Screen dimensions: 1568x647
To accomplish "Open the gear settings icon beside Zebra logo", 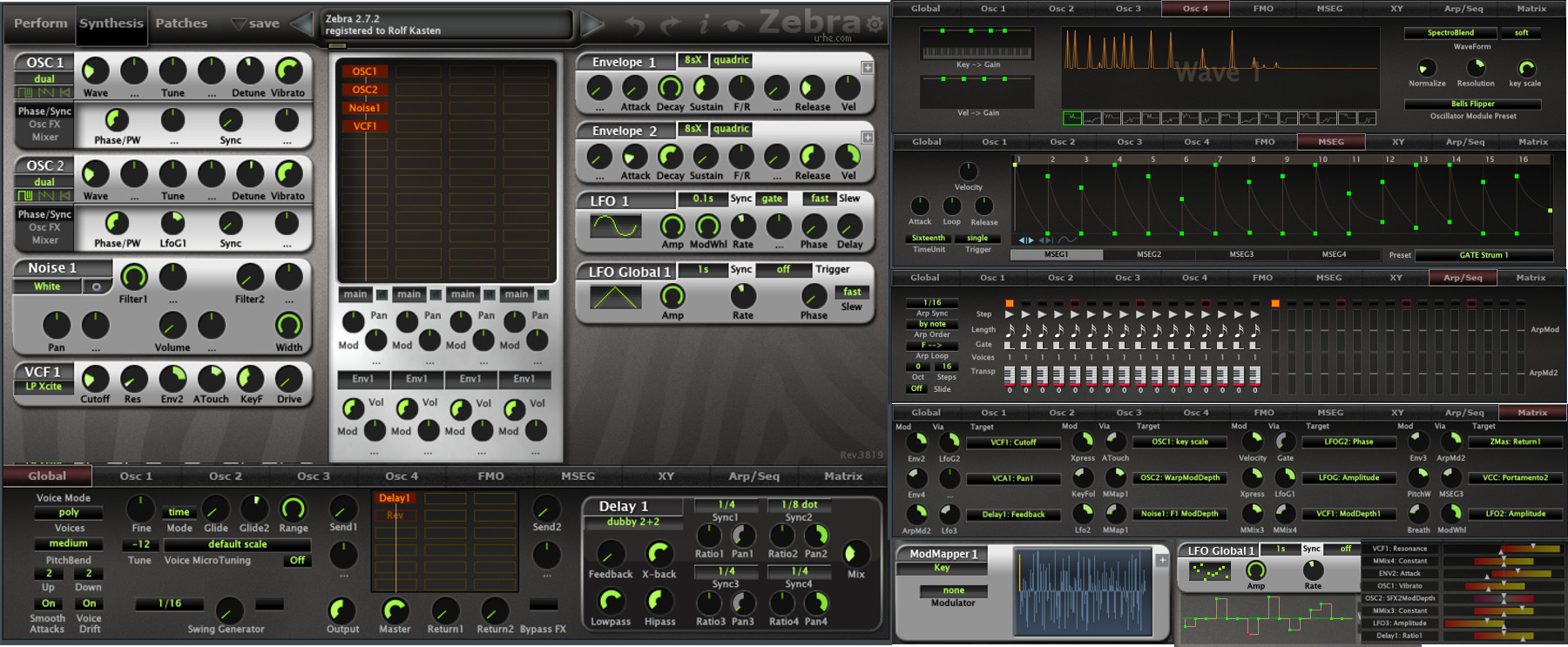I will [x=875, y=24].
